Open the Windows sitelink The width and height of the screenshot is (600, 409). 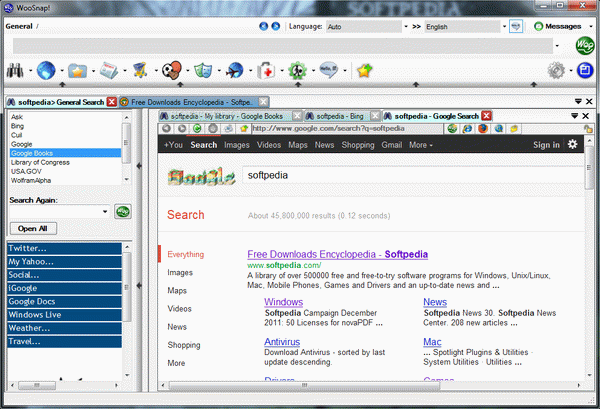pyautogui.click(x=284, y=302)
